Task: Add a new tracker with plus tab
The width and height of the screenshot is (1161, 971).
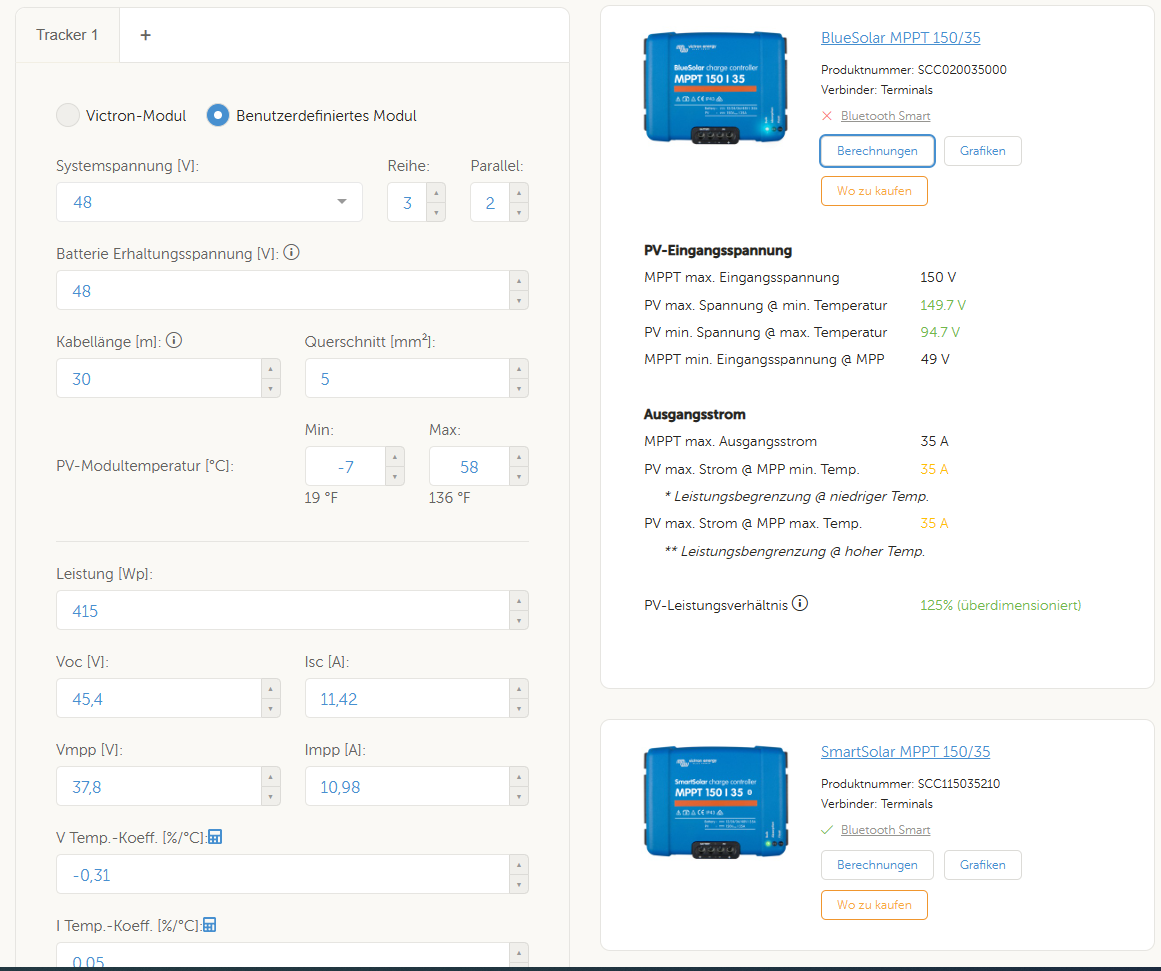Action: point(145,35)
